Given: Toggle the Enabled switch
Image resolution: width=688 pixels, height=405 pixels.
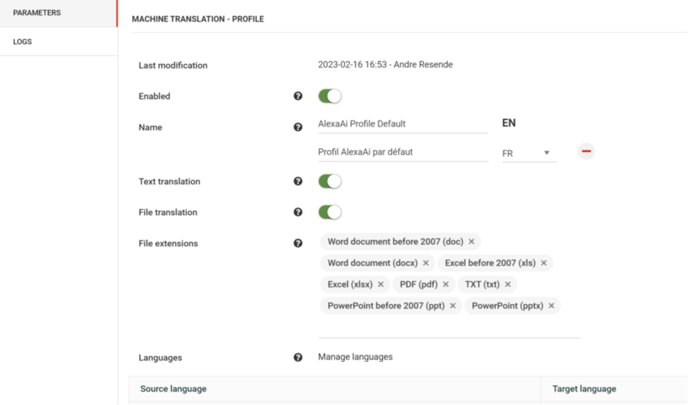Looking at the screenshot, I should click(330, 96).
